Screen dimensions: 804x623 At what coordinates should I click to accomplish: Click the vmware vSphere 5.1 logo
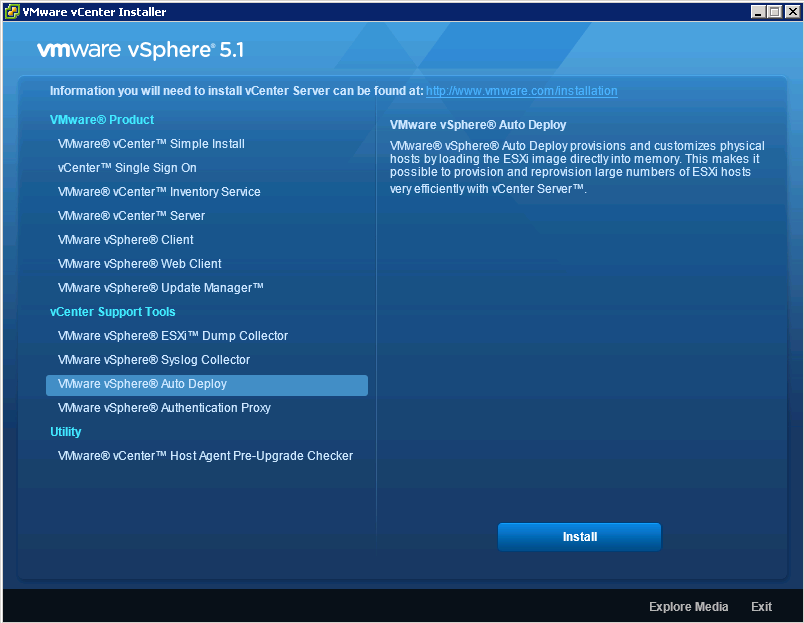tap(140, 50)
